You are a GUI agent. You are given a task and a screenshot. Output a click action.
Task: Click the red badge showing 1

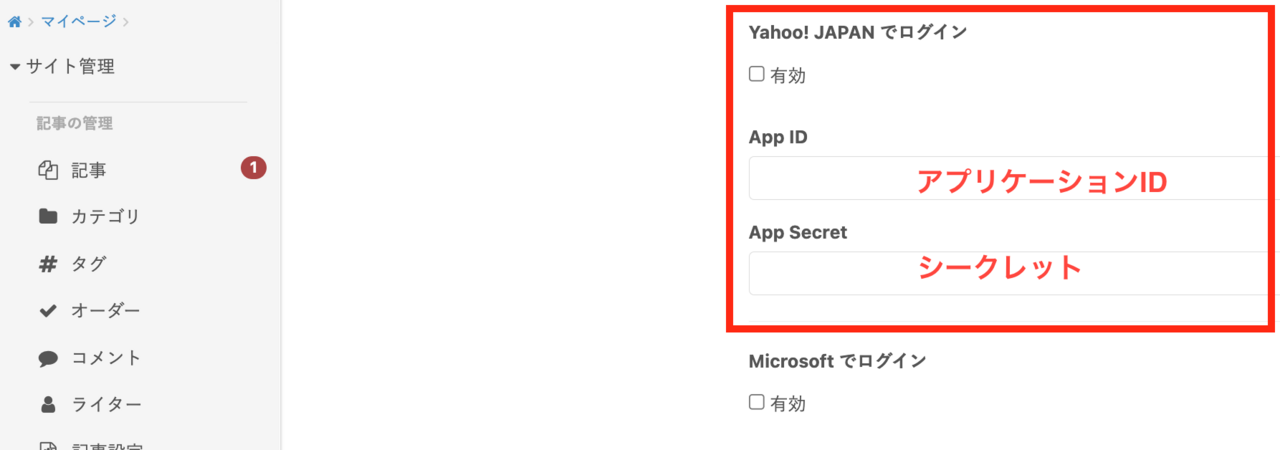coord(253,168)
